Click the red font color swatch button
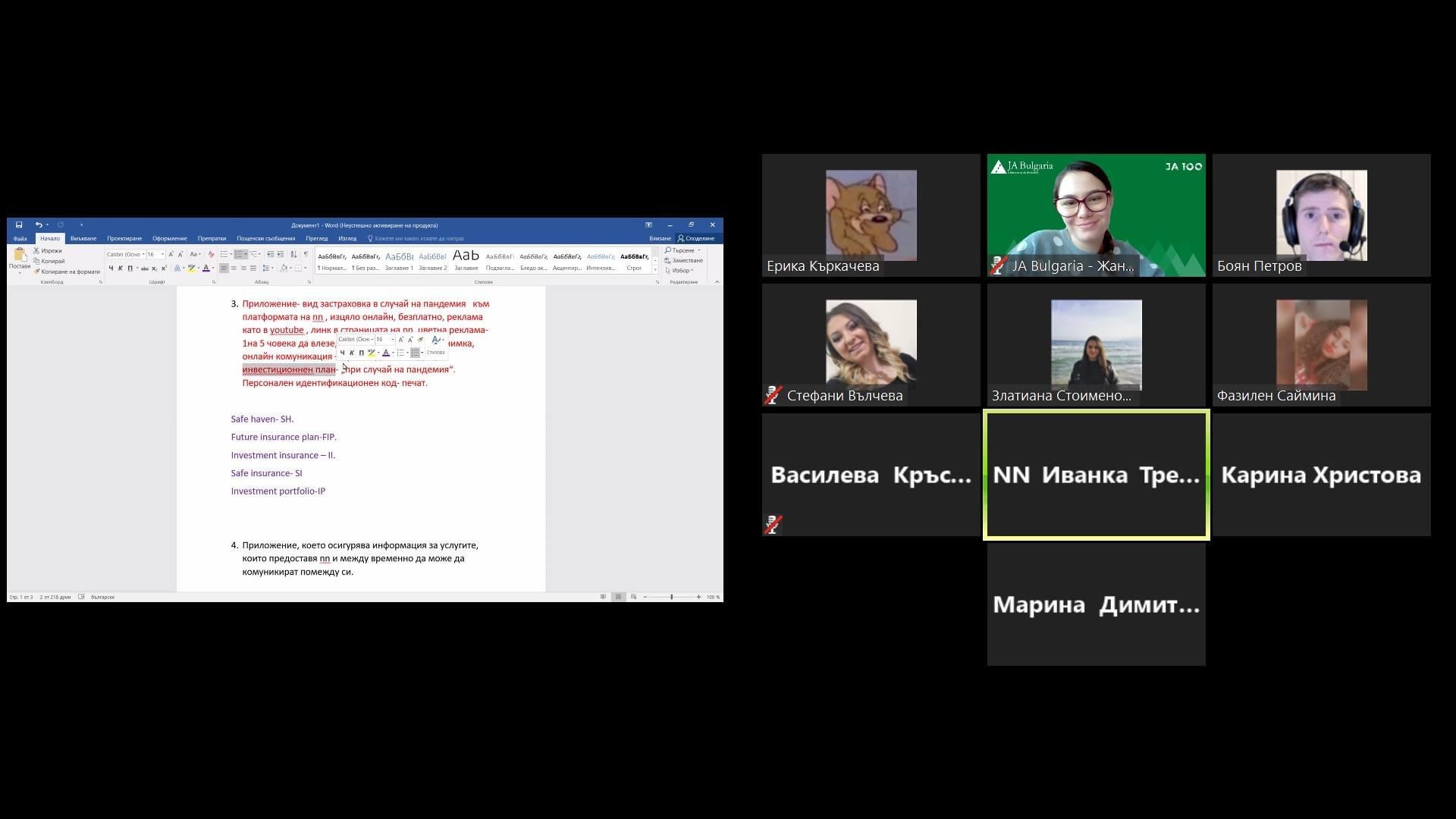Image resolution: width=1456 pixels, height=819 pixels. (206, 268)
